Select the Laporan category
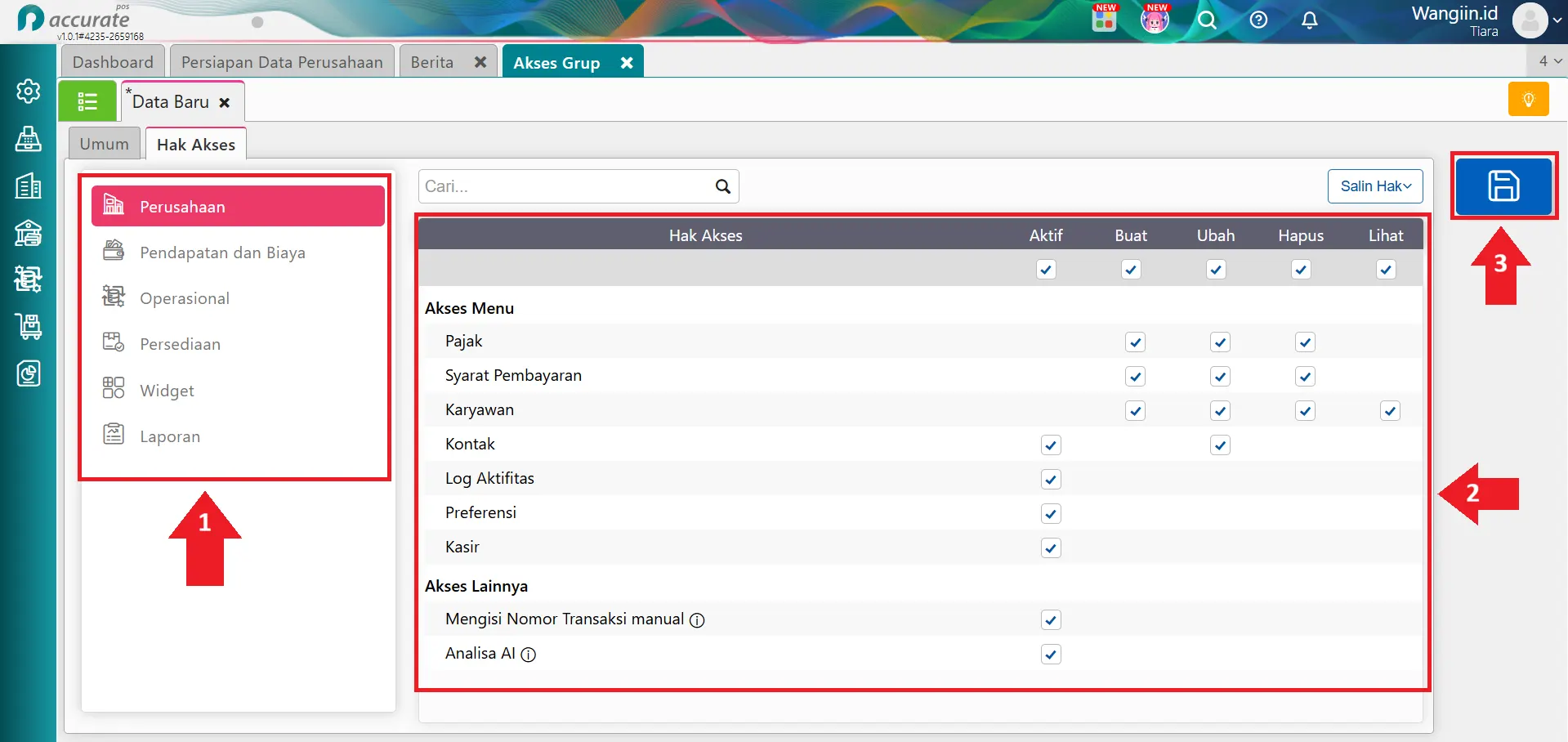1568x742 pixels. [238, 436]
